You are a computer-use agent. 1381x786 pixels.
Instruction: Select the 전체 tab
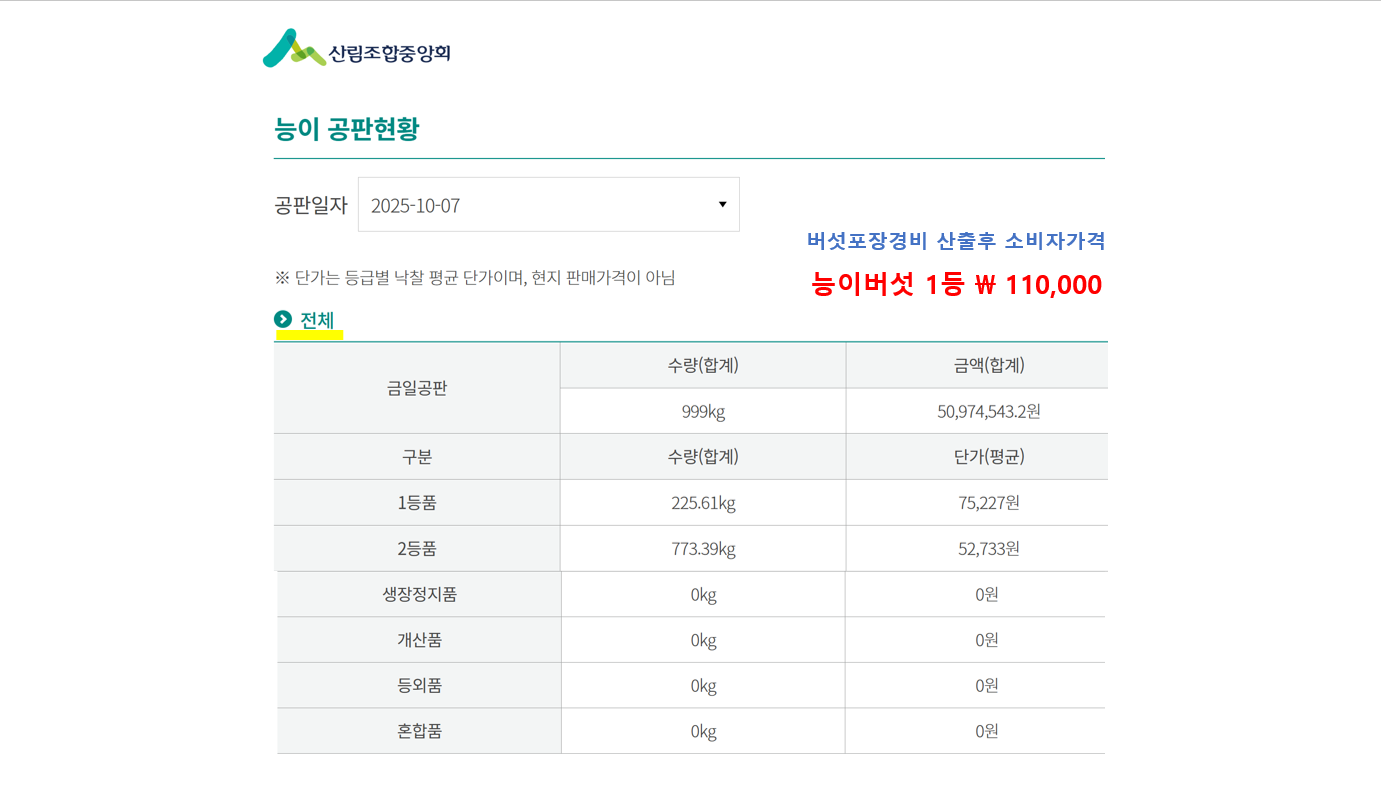point(317,320)
